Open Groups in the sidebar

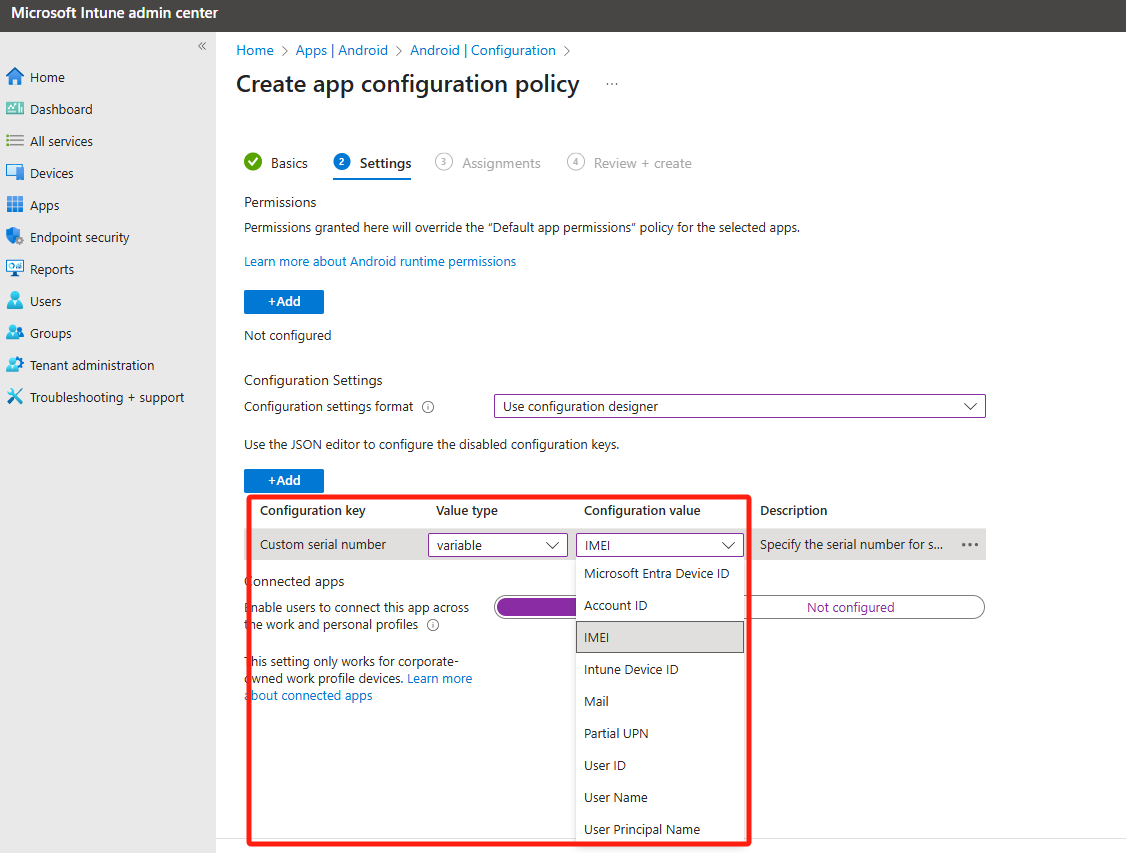(50, 333)
